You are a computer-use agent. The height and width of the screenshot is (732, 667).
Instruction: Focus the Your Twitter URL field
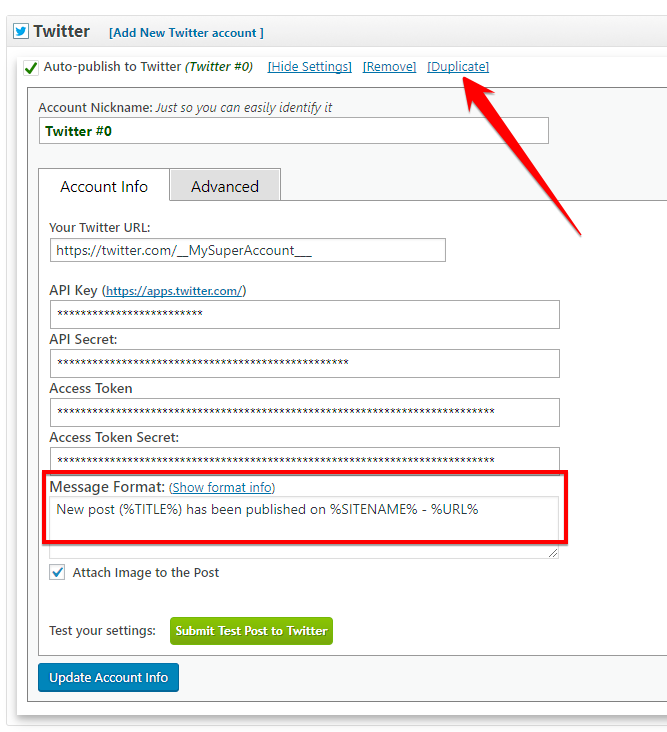point(248,250)
